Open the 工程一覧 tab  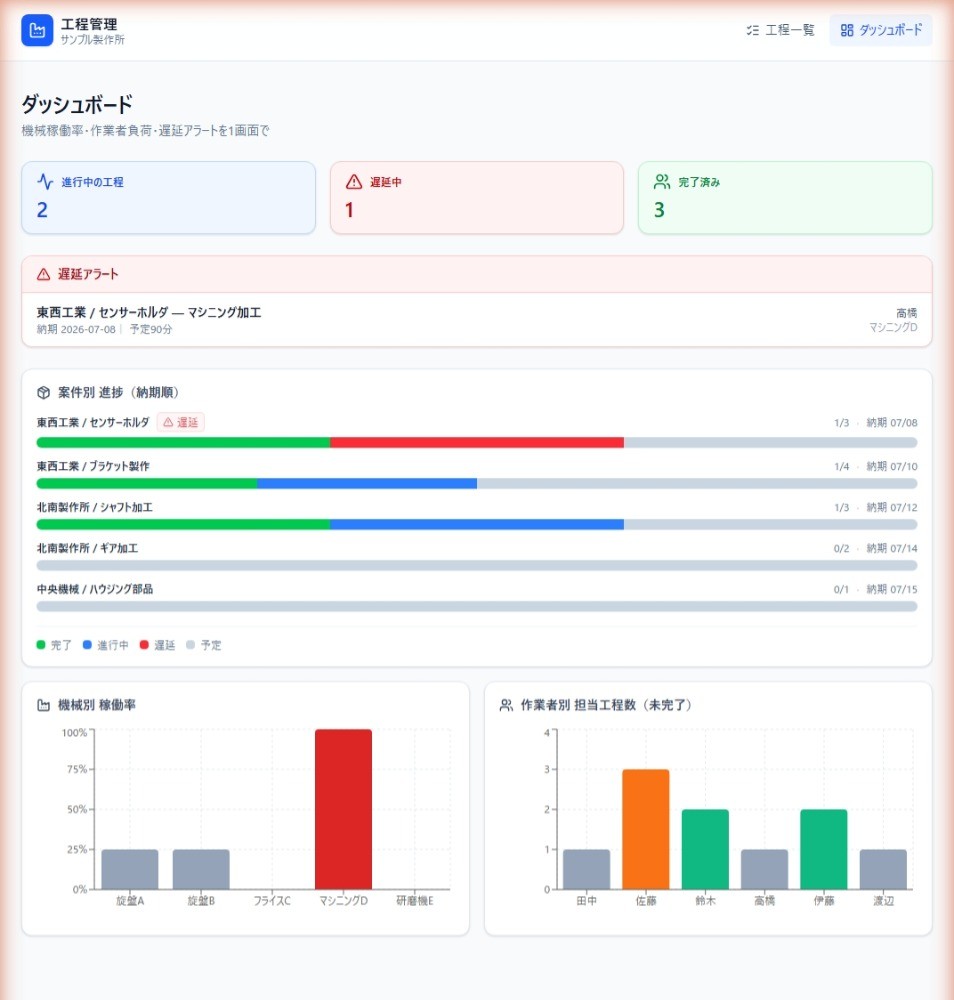coord(781,30)
